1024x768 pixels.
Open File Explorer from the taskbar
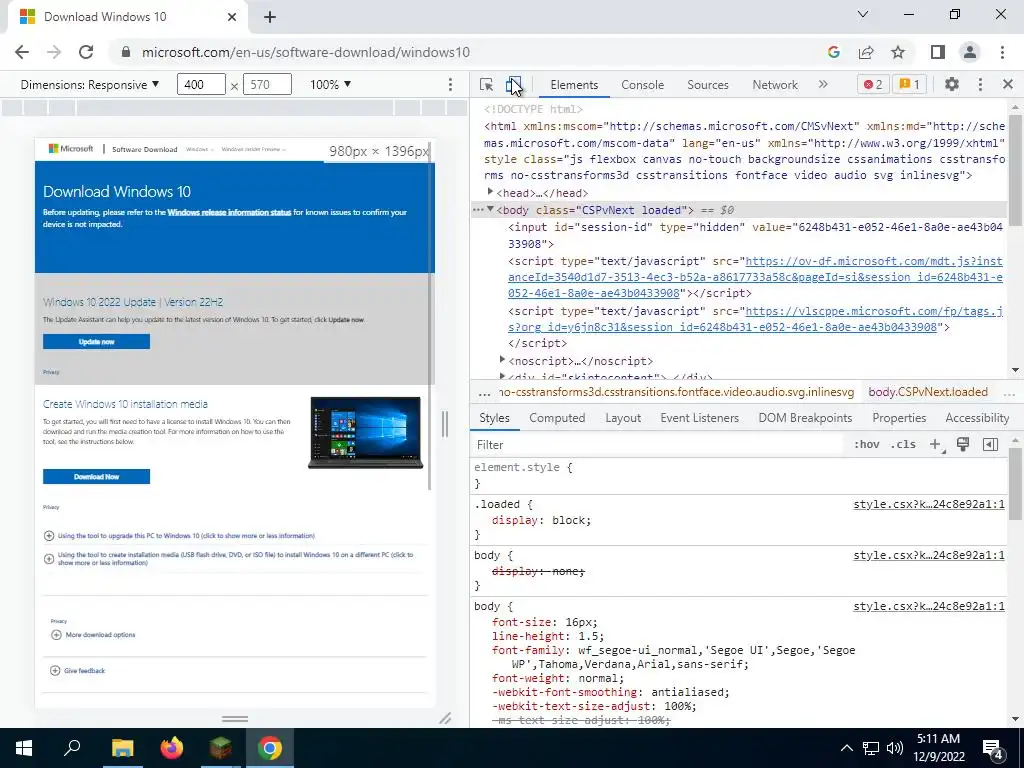tap(122, 748)
